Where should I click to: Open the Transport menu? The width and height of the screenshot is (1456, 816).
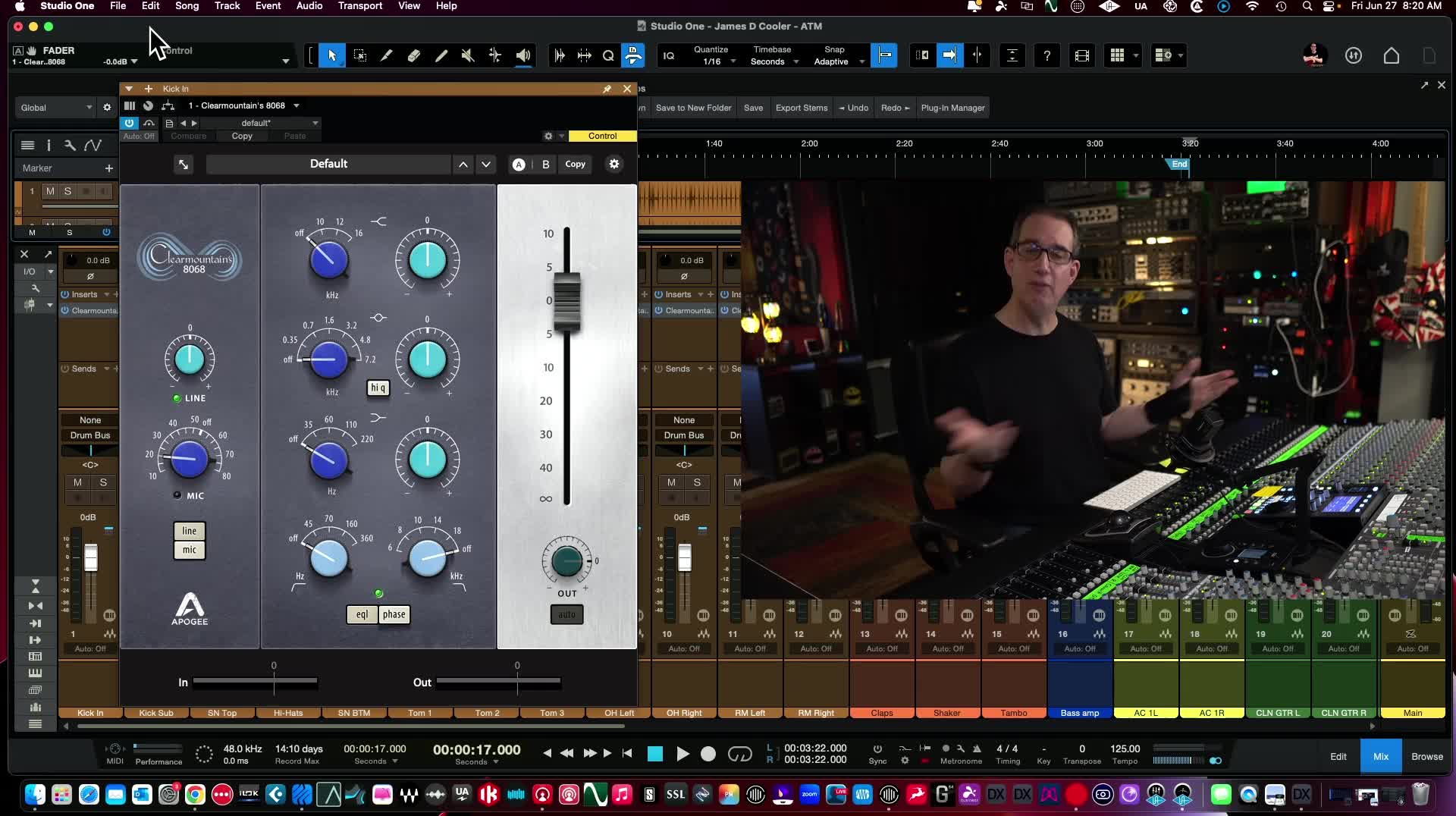click(360, 6)
